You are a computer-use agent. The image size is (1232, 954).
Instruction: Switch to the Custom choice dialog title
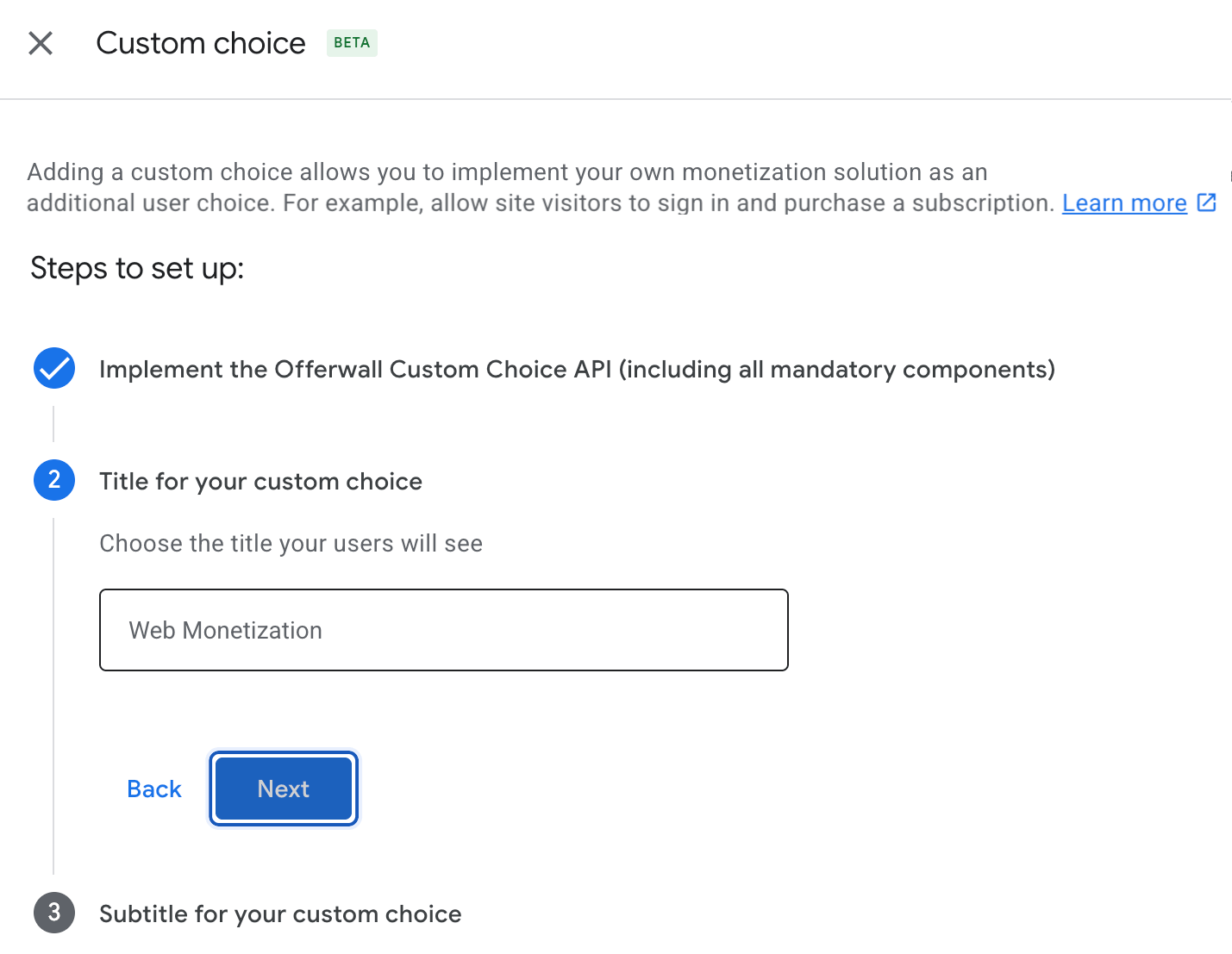pos(201,42)
